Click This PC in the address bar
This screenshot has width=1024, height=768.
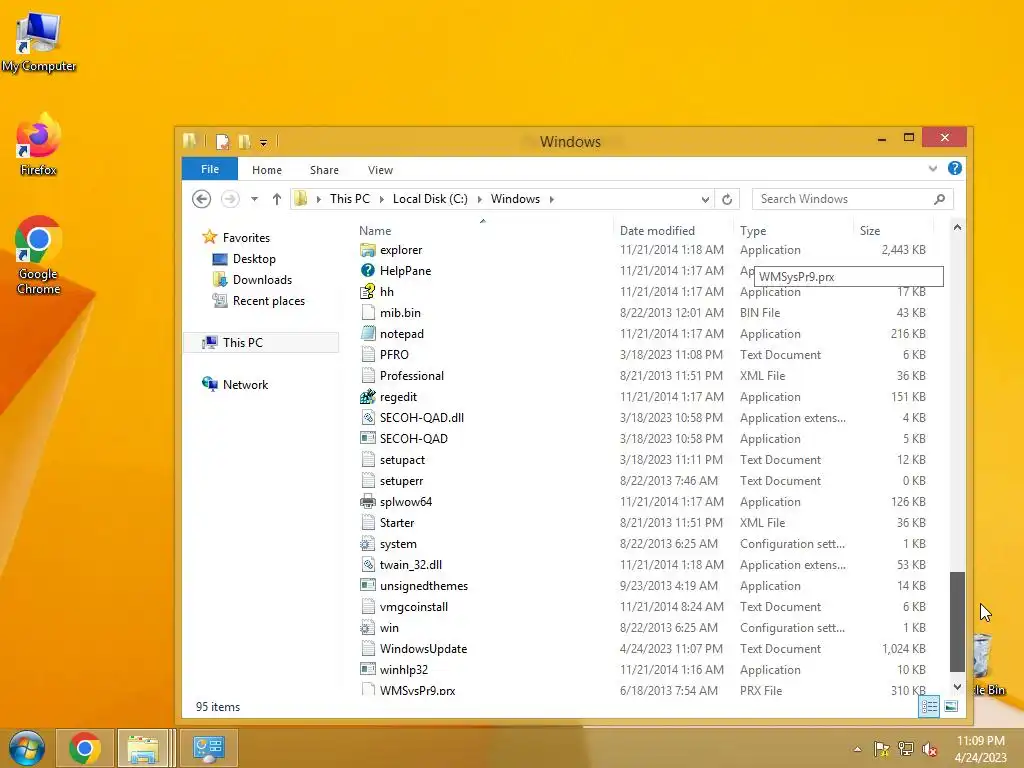349,199
